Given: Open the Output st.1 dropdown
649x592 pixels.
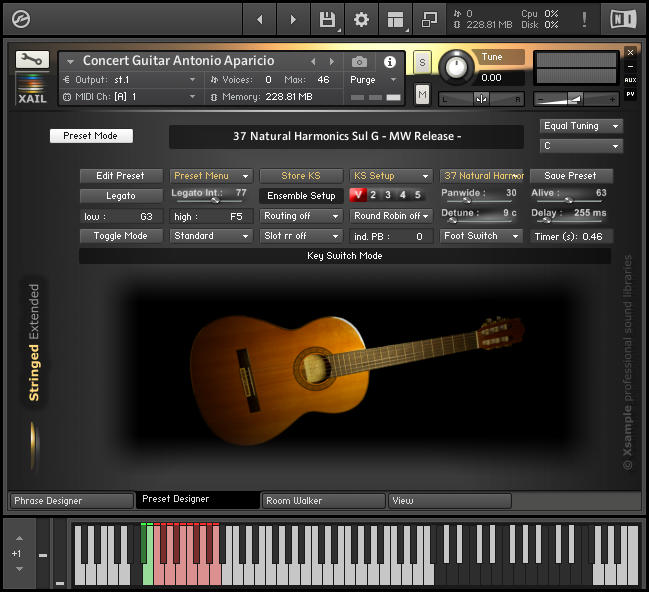Looking at the screenshot, I should pyautogui.click(x=129, y=79).
